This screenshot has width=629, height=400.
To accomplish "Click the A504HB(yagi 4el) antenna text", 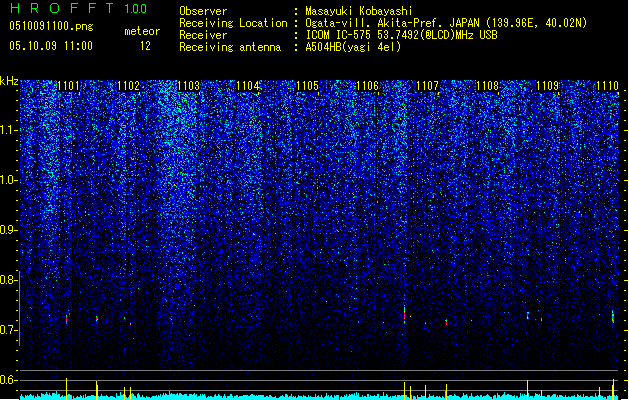I will coord(353,47).
